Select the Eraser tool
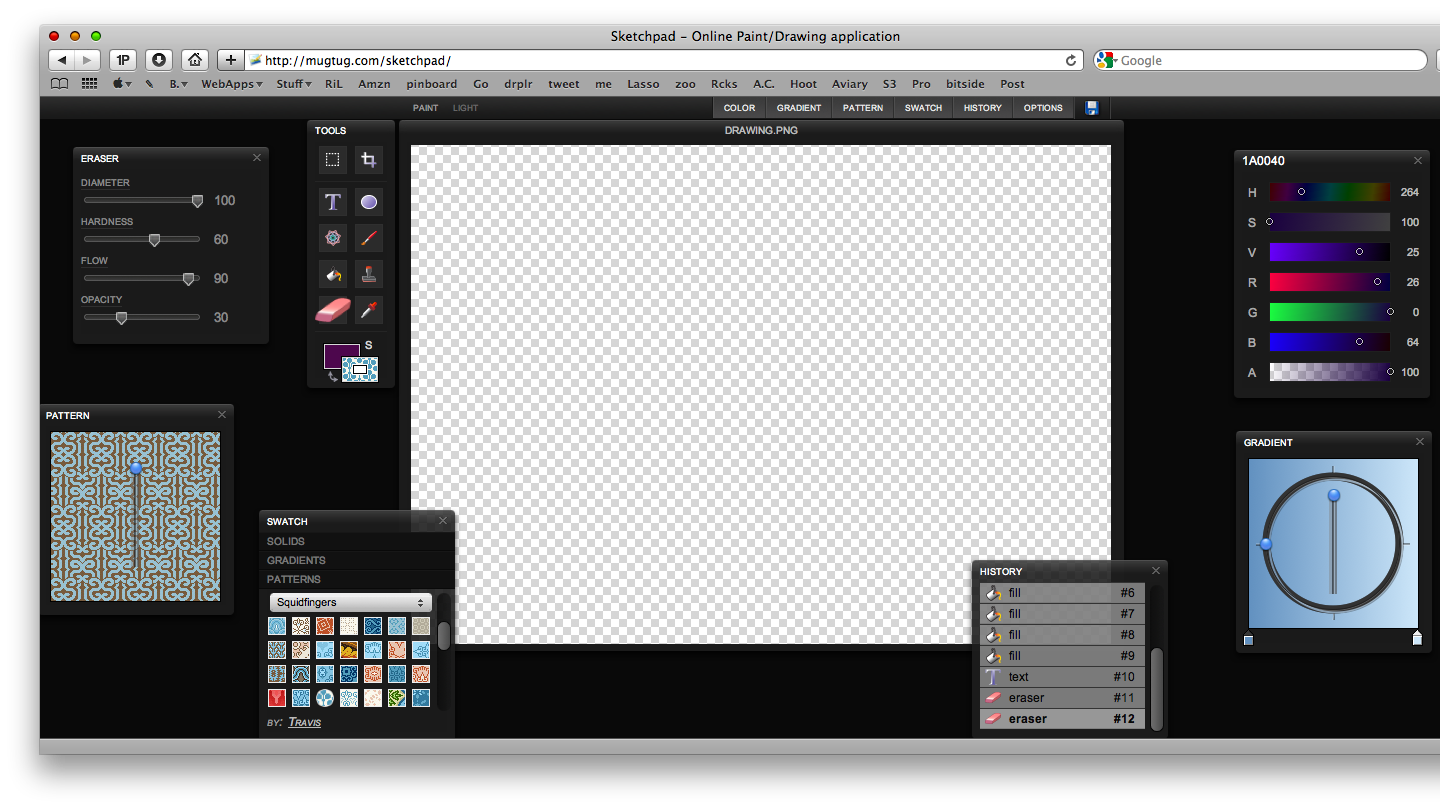Image resolution: width=1440 pixels, height=809 pixels. coord(332,309)
